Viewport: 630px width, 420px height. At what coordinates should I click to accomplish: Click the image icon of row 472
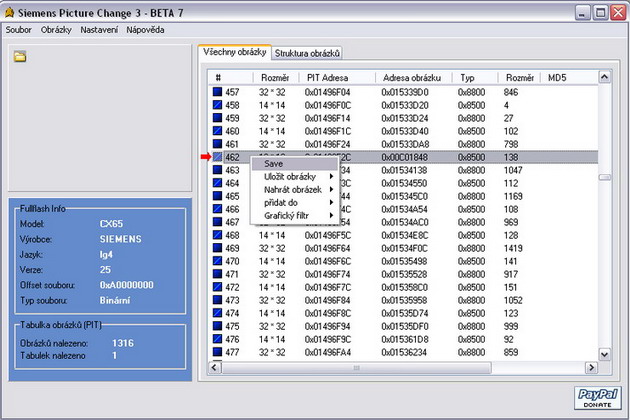(217, 287)
